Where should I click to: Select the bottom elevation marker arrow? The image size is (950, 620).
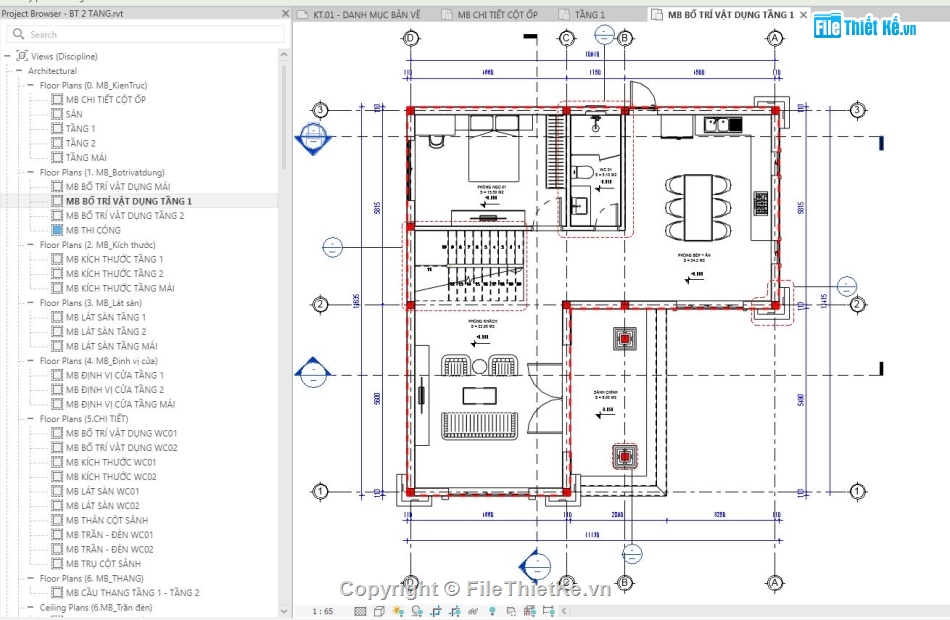click(x=536, y=566)
